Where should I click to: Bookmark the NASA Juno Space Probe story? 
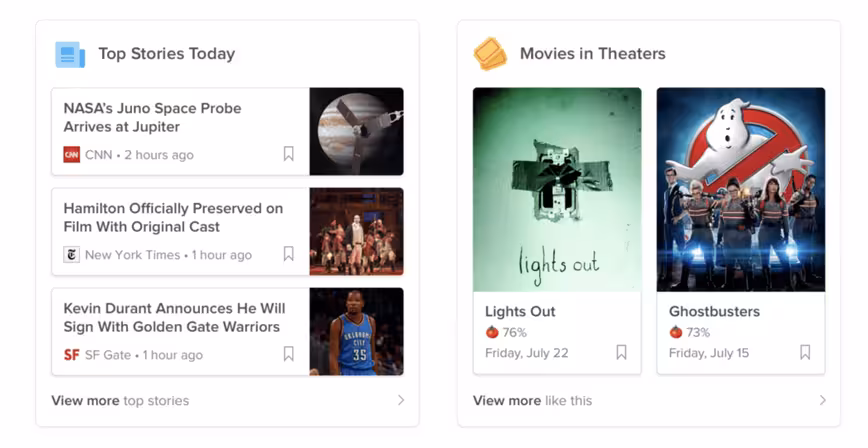[x=288, y=153]
